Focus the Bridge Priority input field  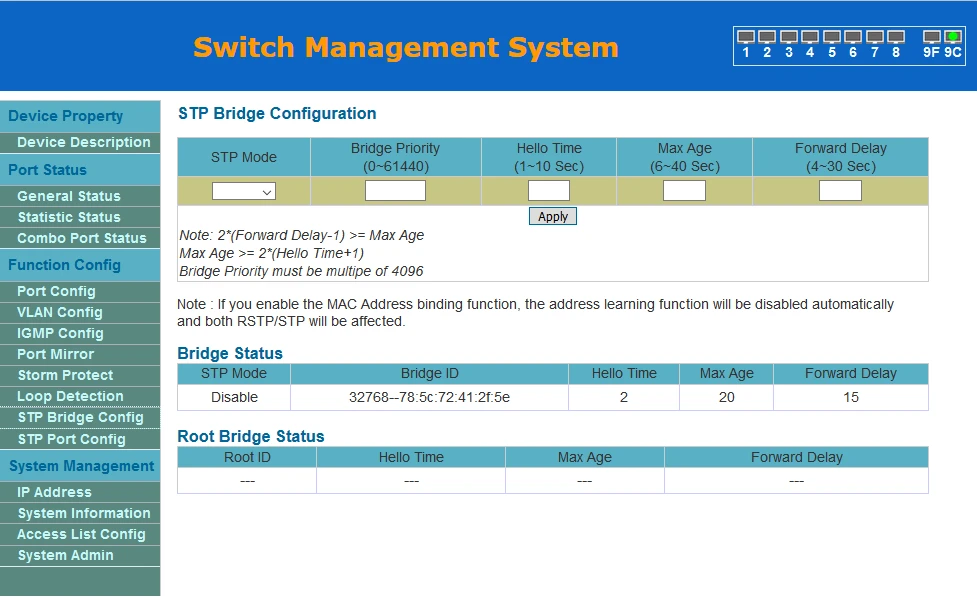coord(395,191)
